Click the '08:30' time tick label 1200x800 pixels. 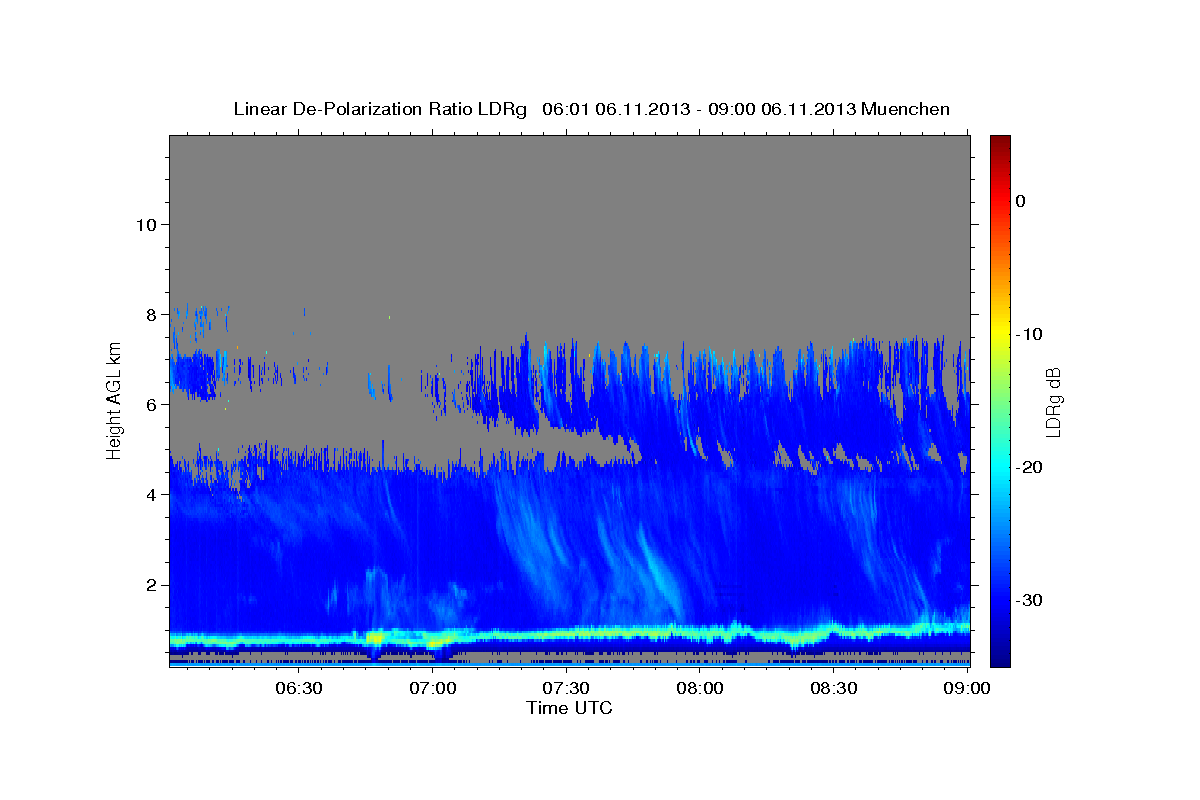coord(833,689)
